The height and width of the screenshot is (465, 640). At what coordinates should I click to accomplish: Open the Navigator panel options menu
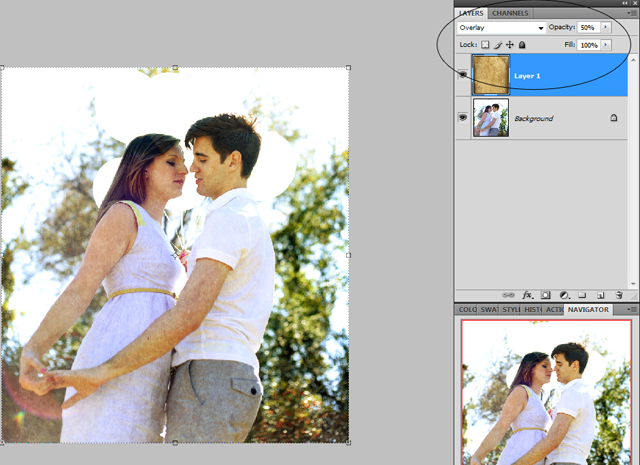click(632, 310)
